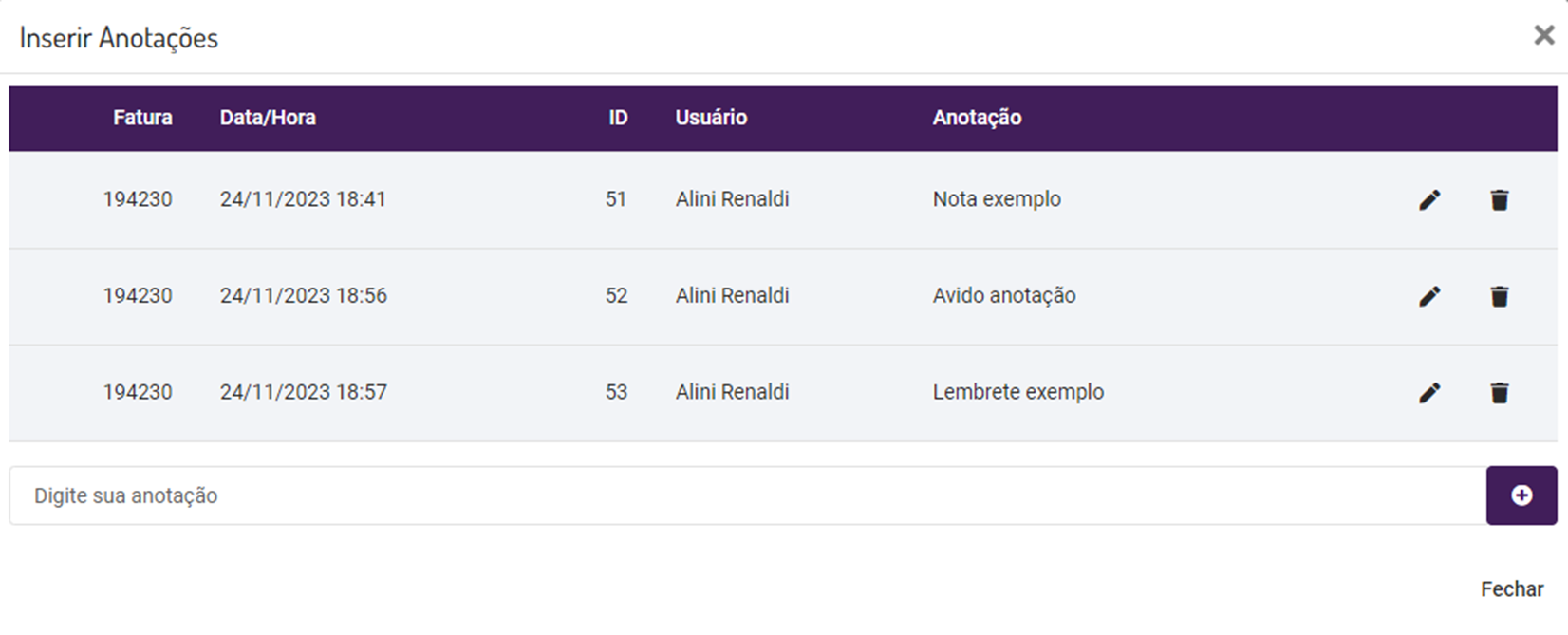Edit the "Avido anotação" annotation
Viewport: 1568px width, 635px height.
coord(1429,296)
